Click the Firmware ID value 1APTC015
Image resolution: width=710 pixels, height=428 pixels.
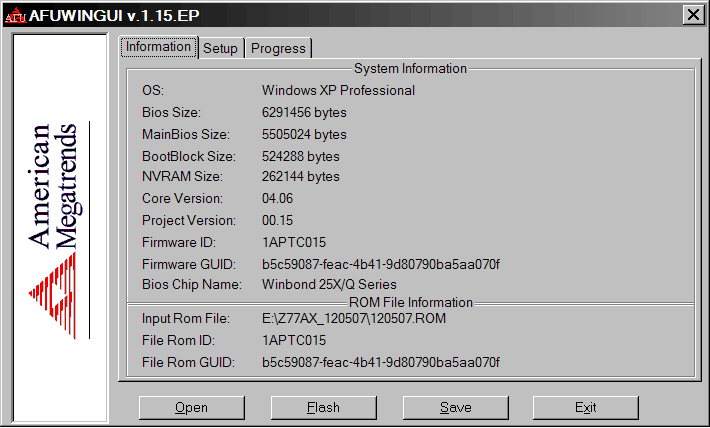(294, 242)
